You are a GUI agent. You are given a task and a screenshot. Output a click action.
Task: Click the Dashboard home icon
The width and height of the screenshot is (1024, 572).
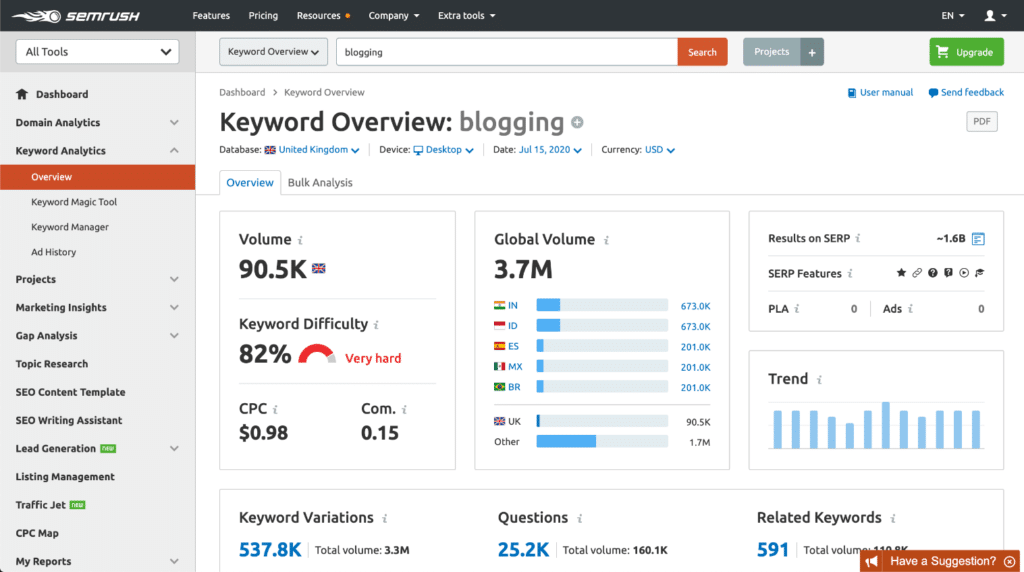point(22,94)
